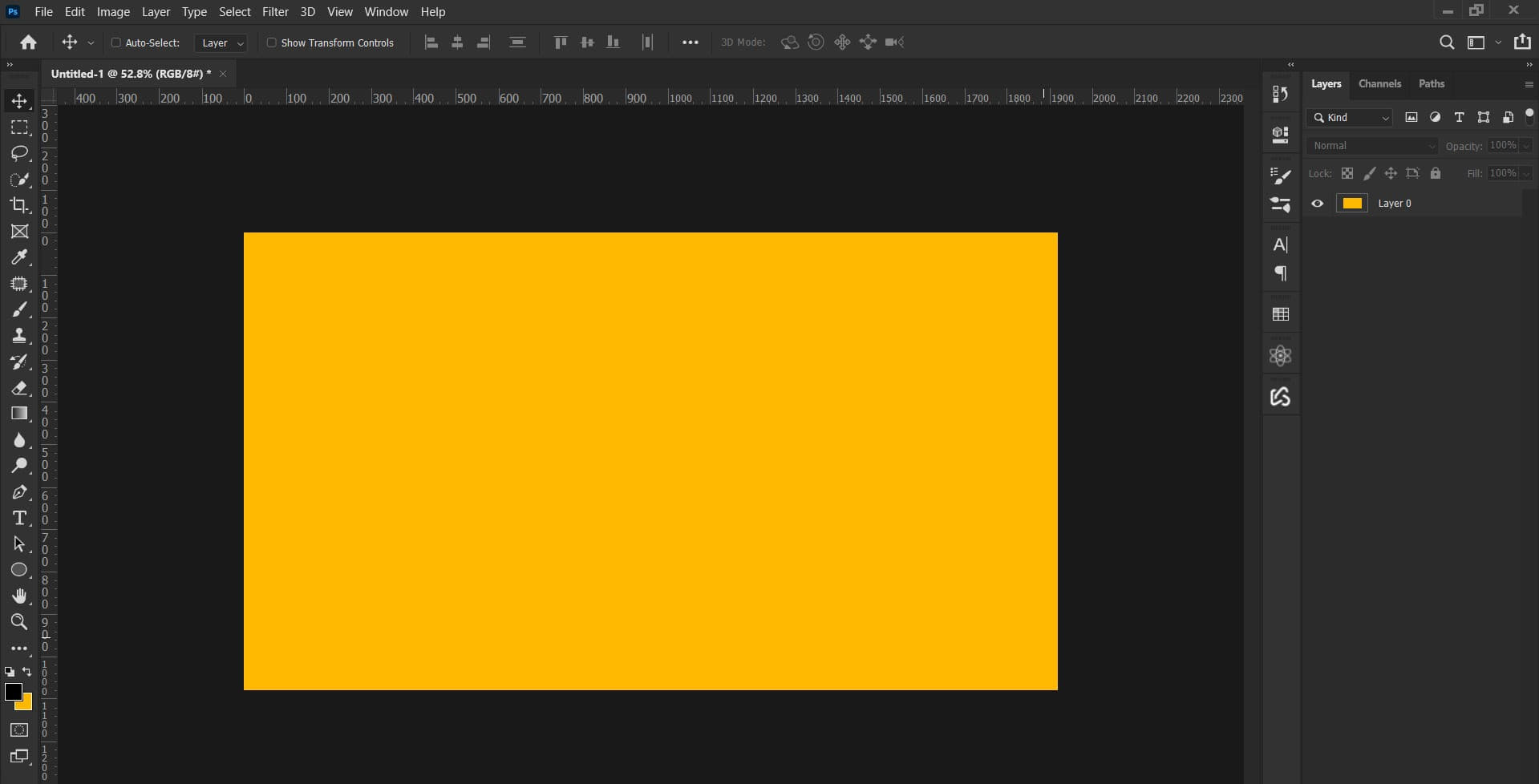The height and width of the screenshot is (784, 1539).
Task: Select the Clone Stamp tool
Action: click(x=19, y=336)
